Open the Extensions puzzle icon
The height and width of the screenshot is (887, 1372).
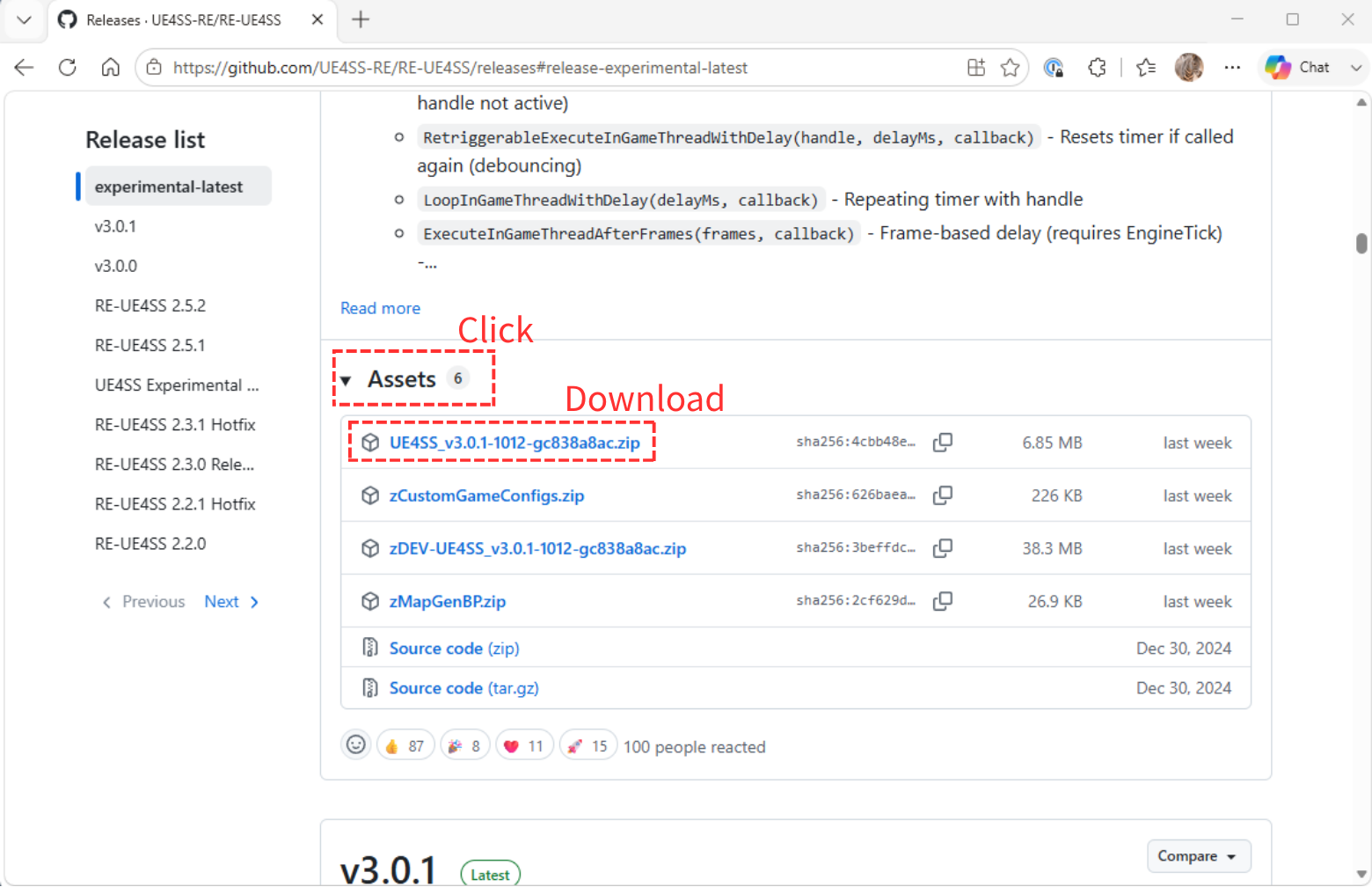coord(1097,68)
